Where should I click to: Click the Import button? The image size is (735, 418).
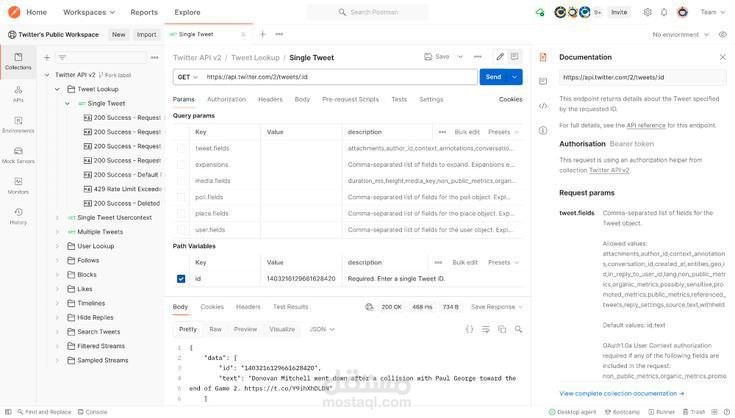(146, 35)
